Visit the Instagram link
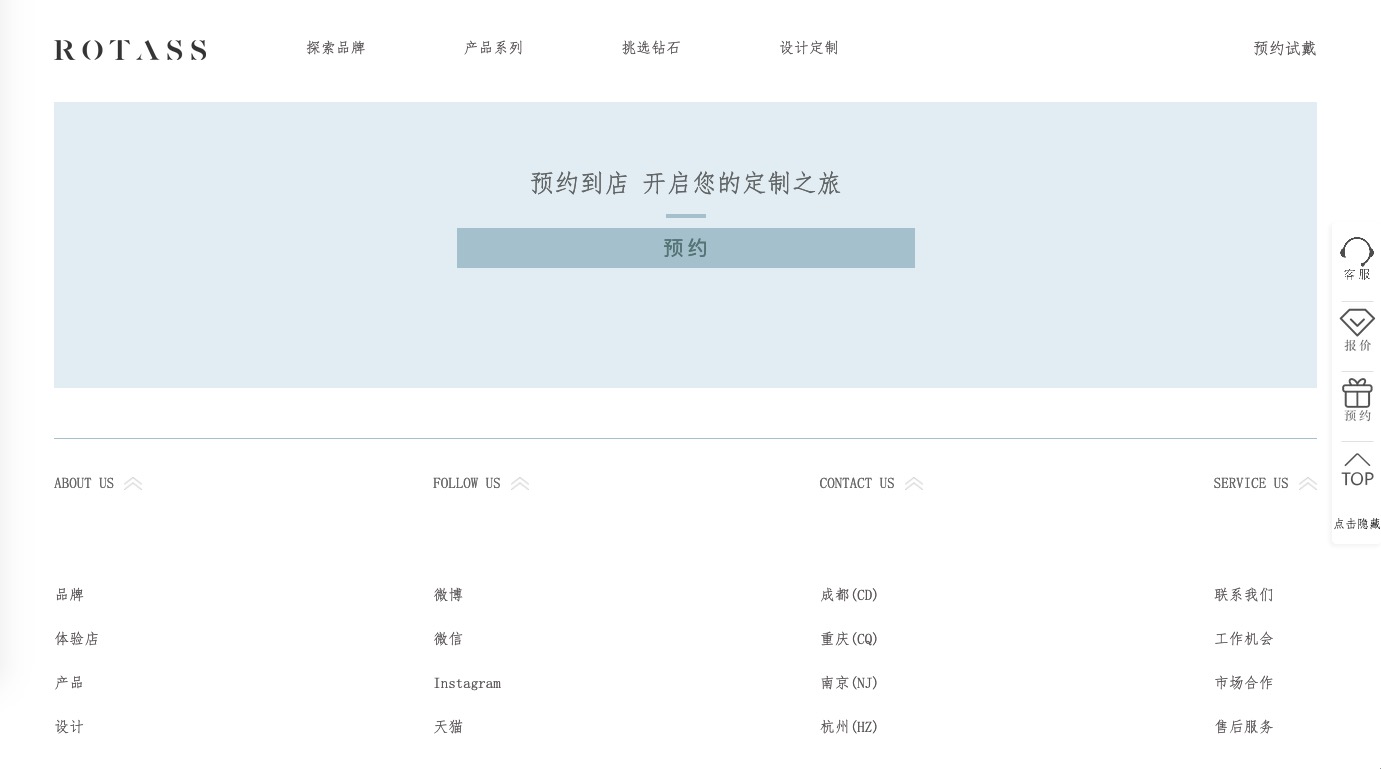 point(467,684)
